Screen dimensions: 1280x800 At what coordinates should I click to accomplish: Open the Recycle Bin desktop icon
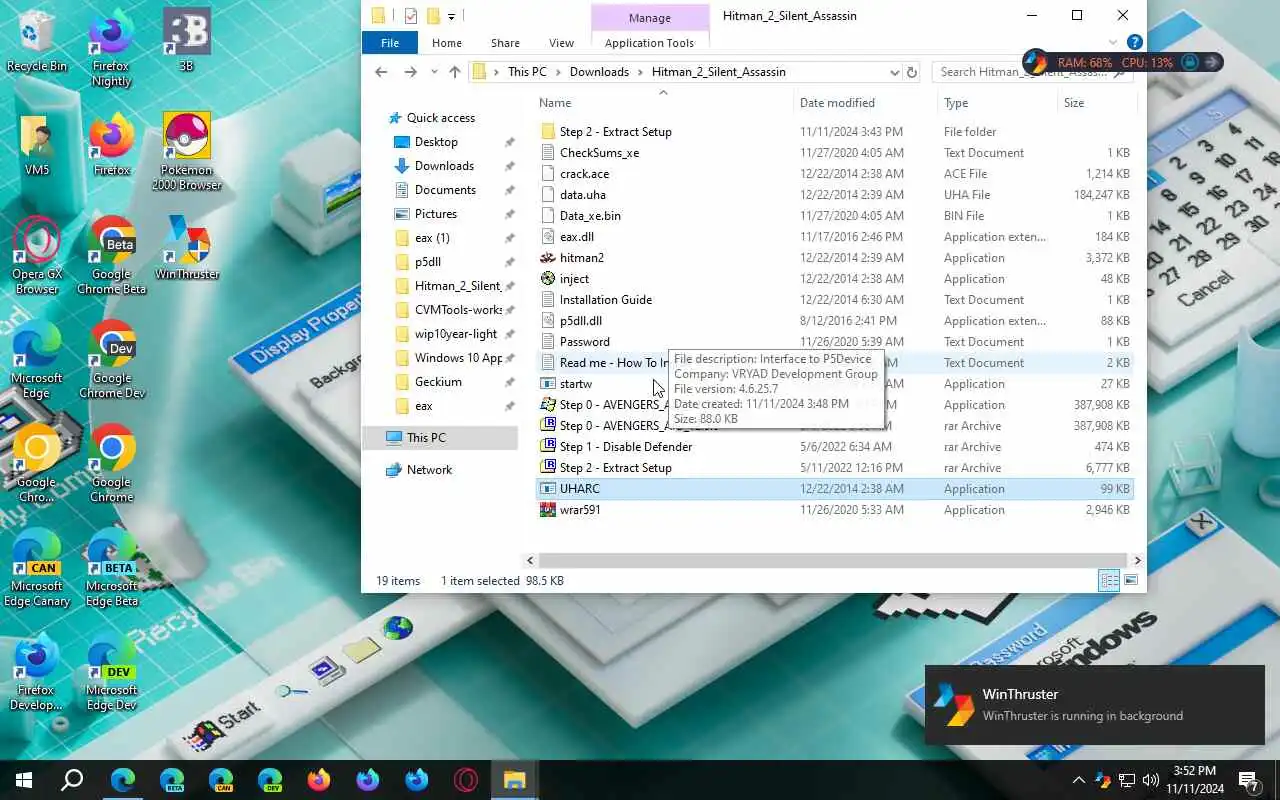(37, 42)
